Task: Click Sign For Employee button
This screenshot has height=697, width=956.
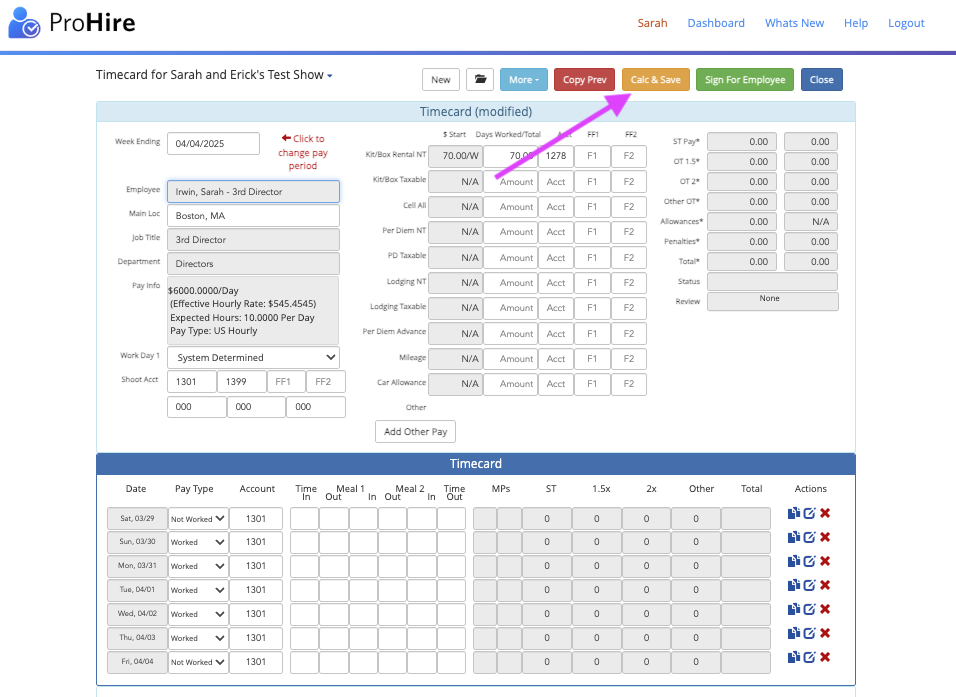Action: coord(745,79)
